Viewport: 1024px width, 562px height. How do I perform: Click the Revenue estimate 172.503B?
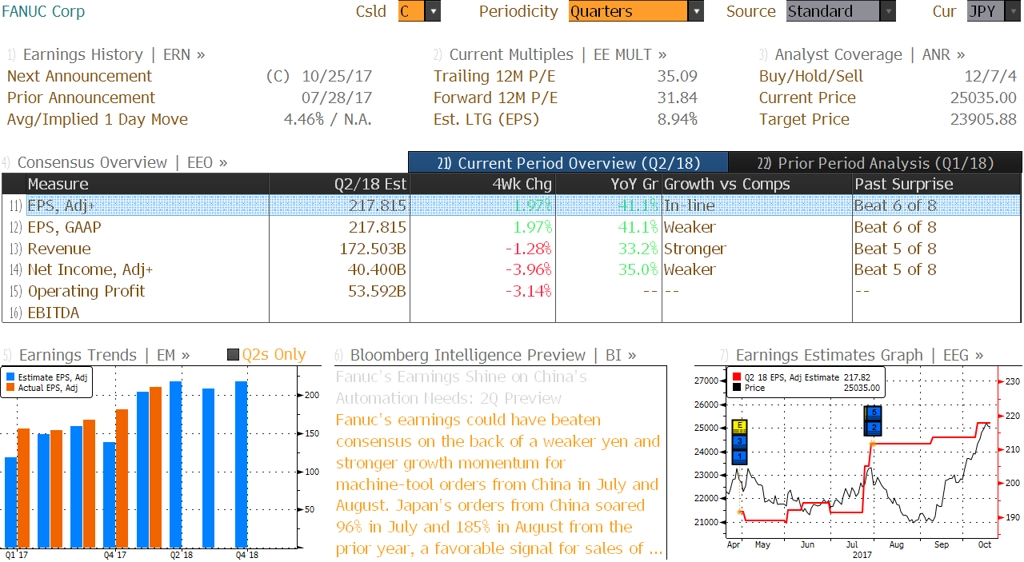(x=373, y=249)
